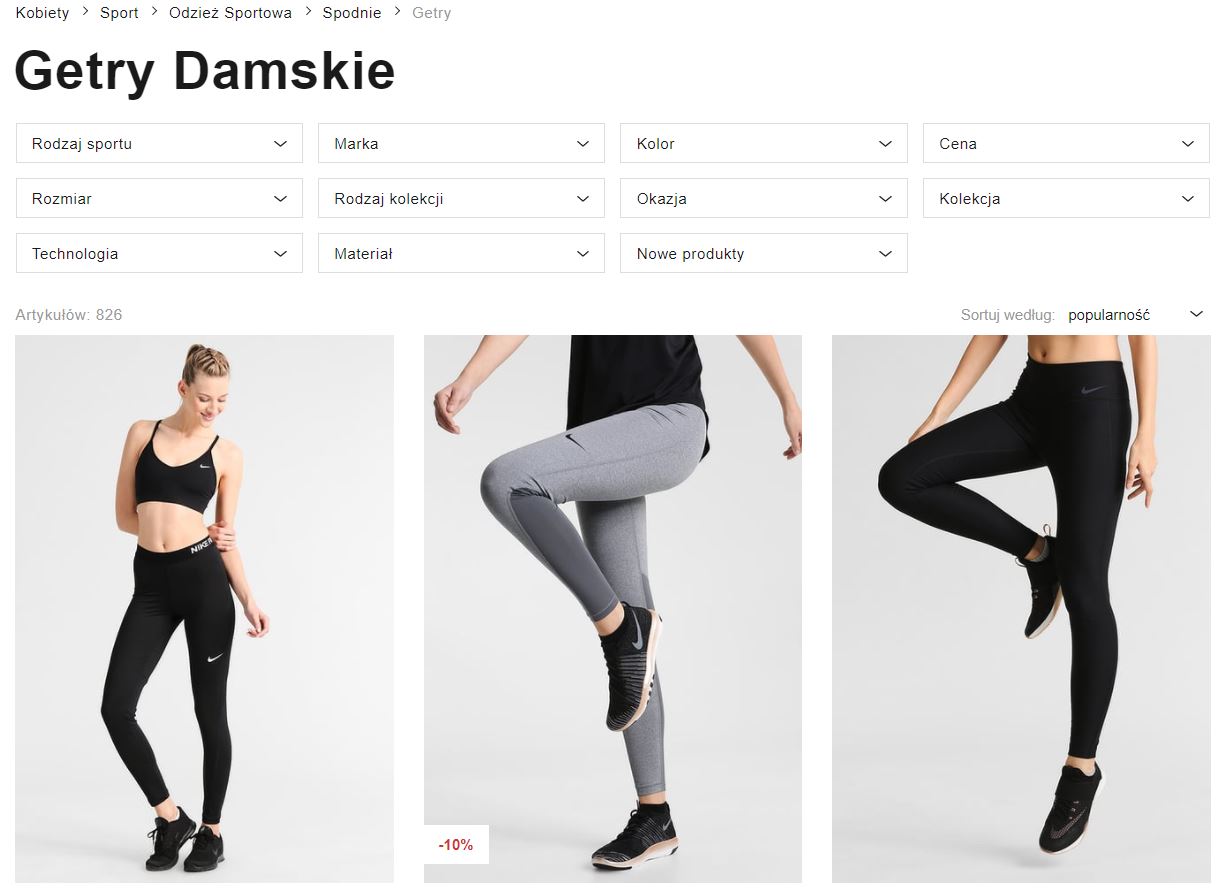
Task: Expand the Rodzaj kolekcji filter
Action: [x=461, y=198]
